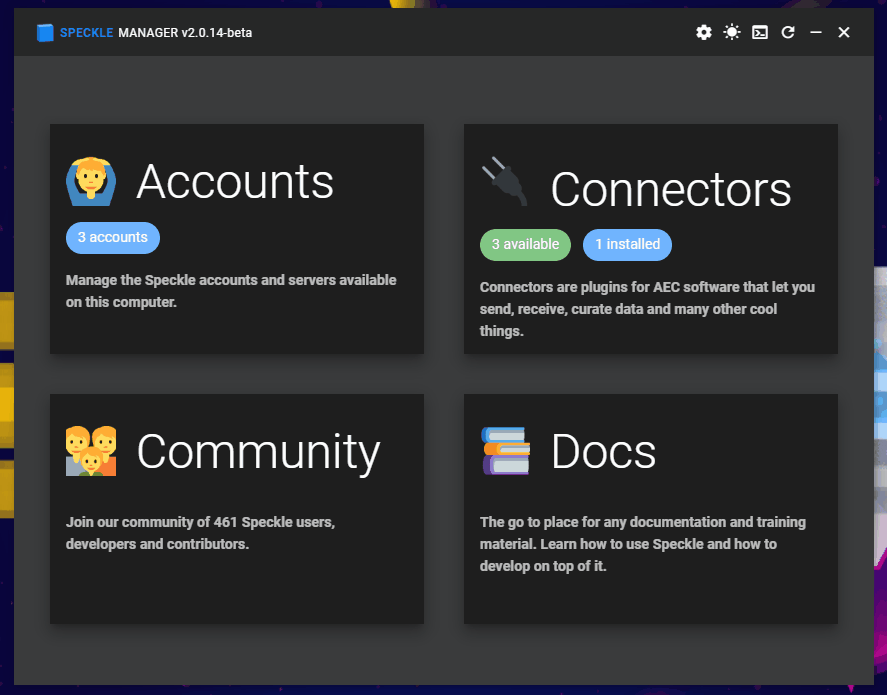Click the blue Speckle cube logo
The image size is (887, 695).
45,33
